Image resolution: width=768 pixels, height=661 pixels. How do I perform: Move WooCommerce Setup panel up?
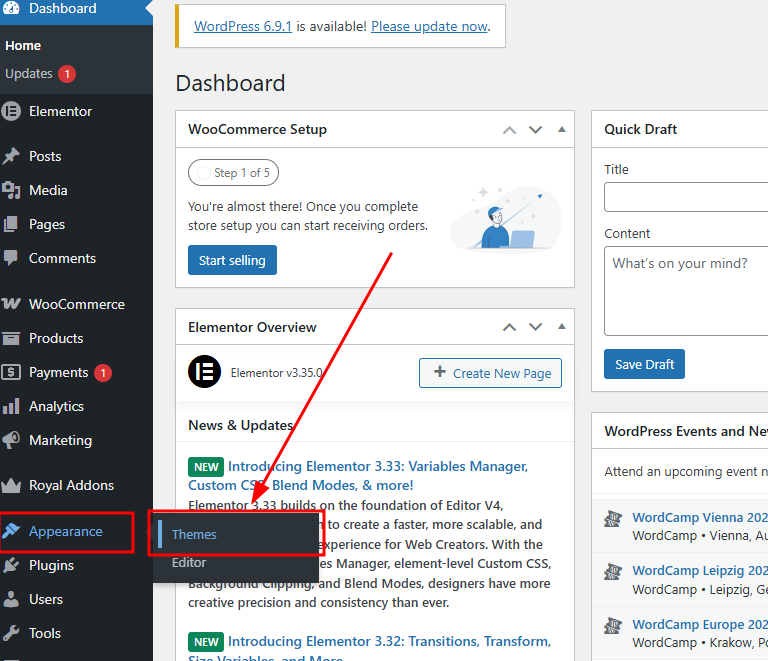tap(509, 130)
